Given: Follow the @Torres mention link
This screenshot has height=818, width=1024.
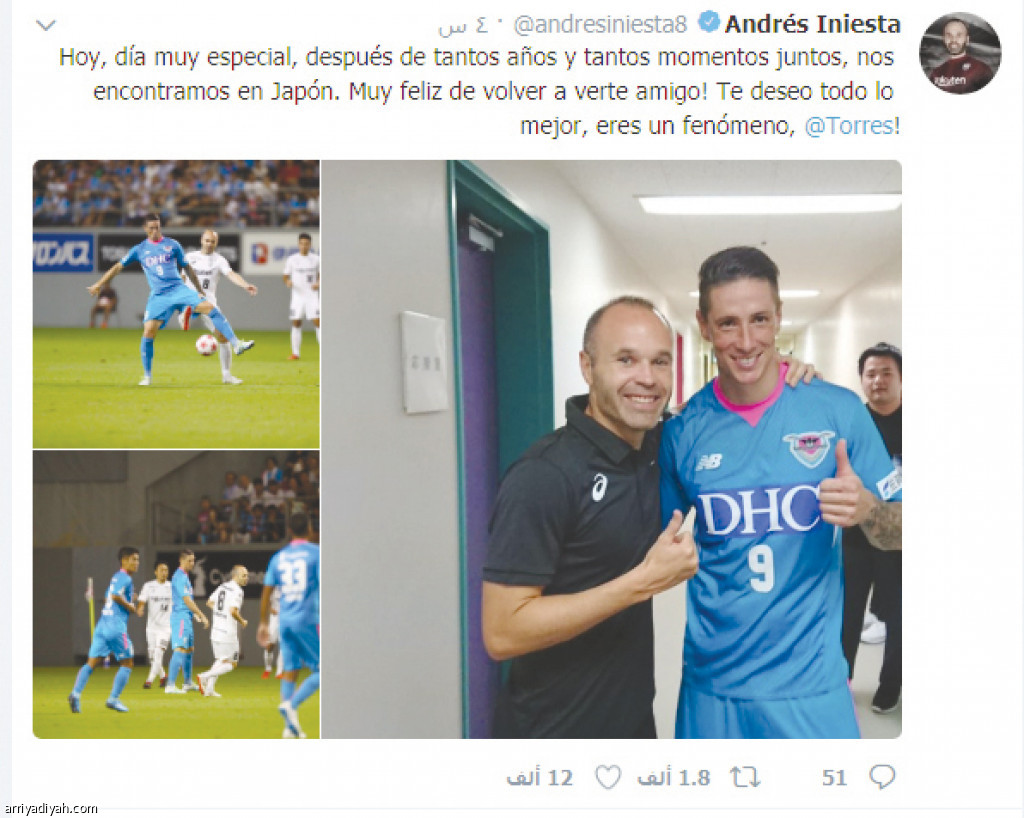Looking at the screenshot, I should click(852, 125).
